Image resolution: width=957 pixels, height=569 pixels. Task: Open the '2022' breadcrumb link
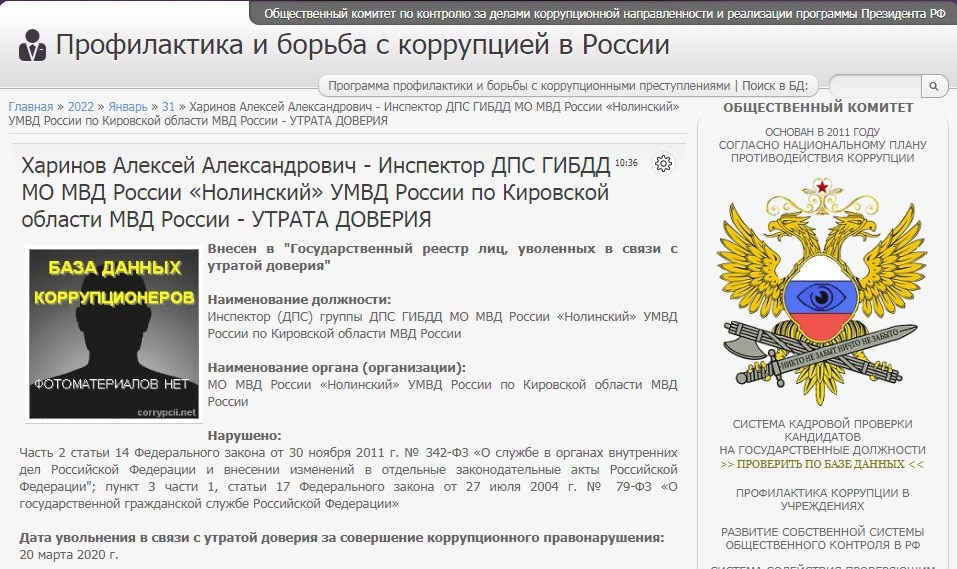coord(81,107)
